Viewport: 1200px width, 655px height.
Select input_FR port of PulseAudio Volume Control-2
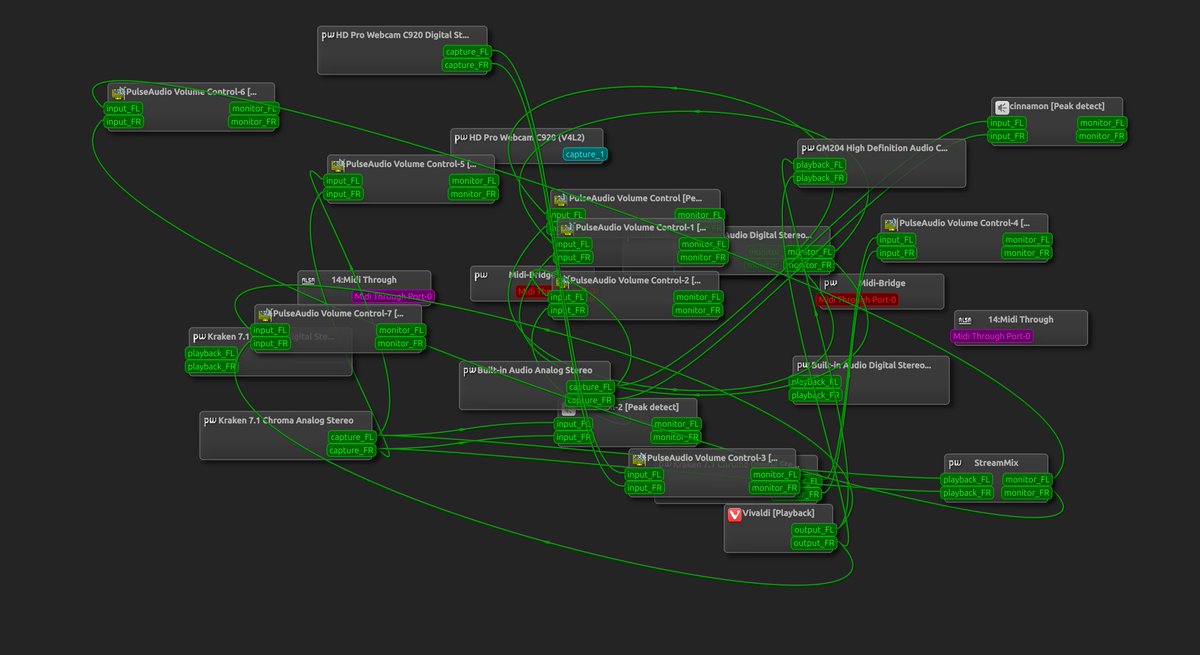568,310
